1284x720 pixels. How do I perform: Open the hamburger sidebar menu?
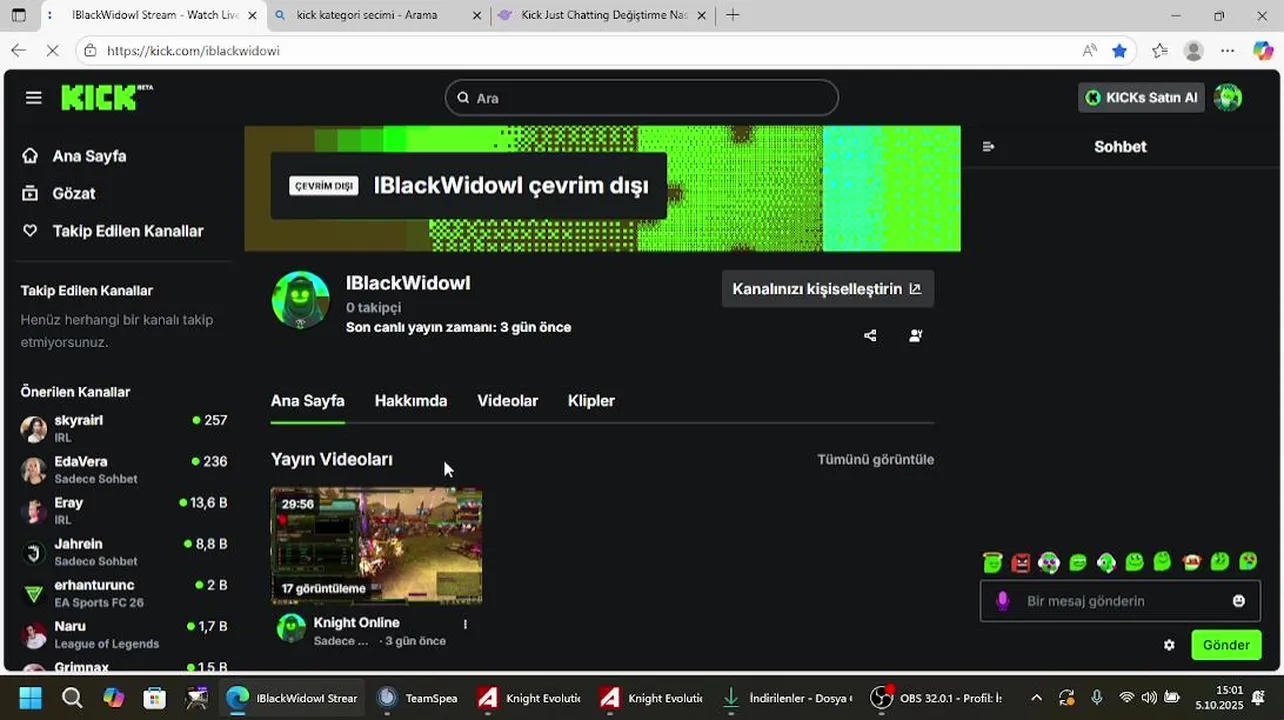(x=34, y=98)
